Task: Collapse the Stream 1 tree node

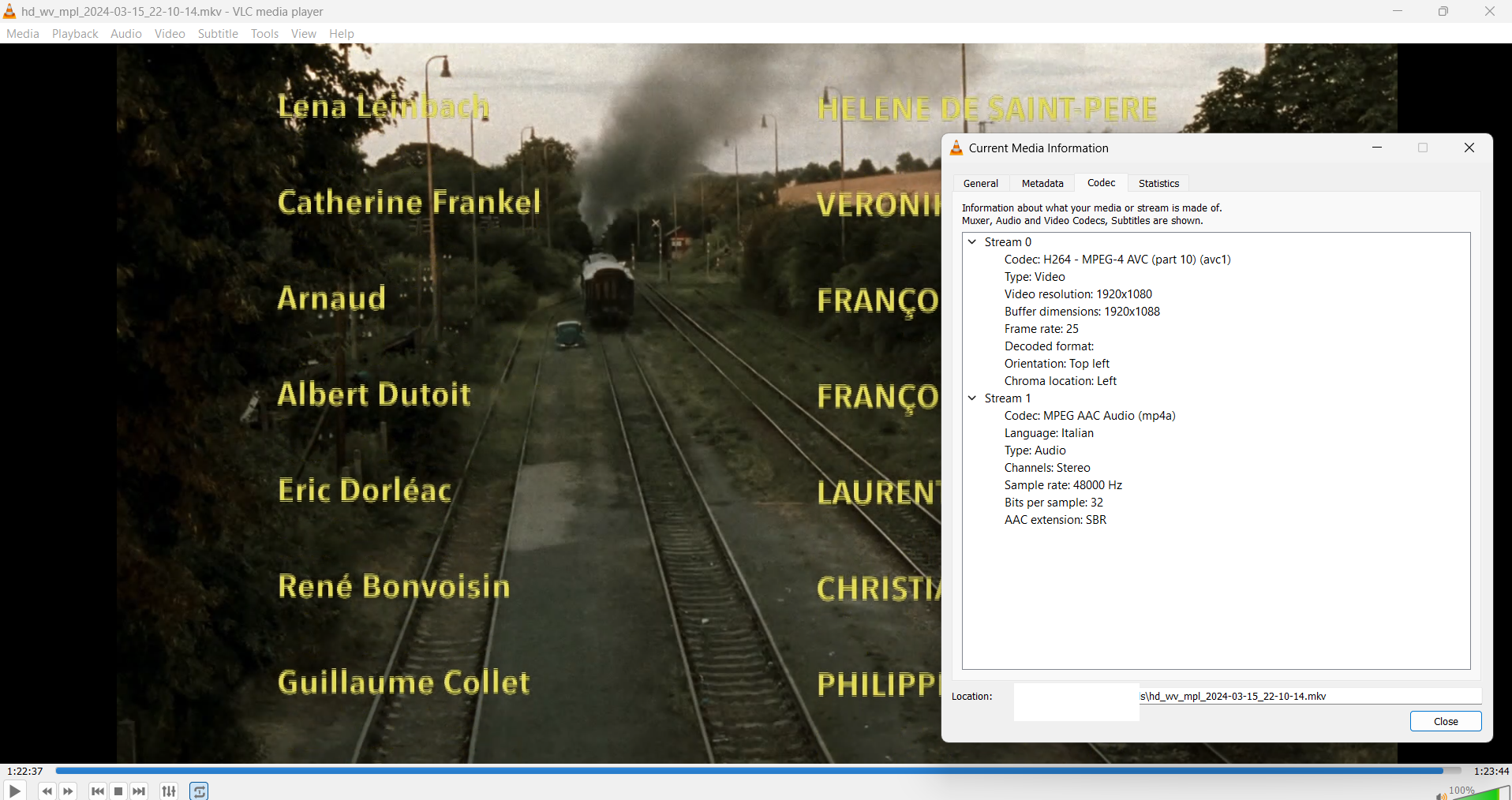Action: [x=972, y=398]
